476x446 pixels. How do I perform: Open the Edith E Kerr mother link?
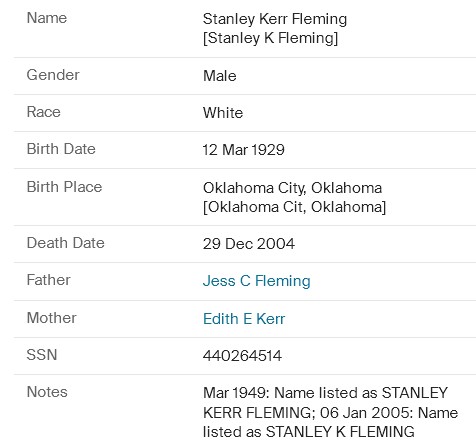pos(244,319)
